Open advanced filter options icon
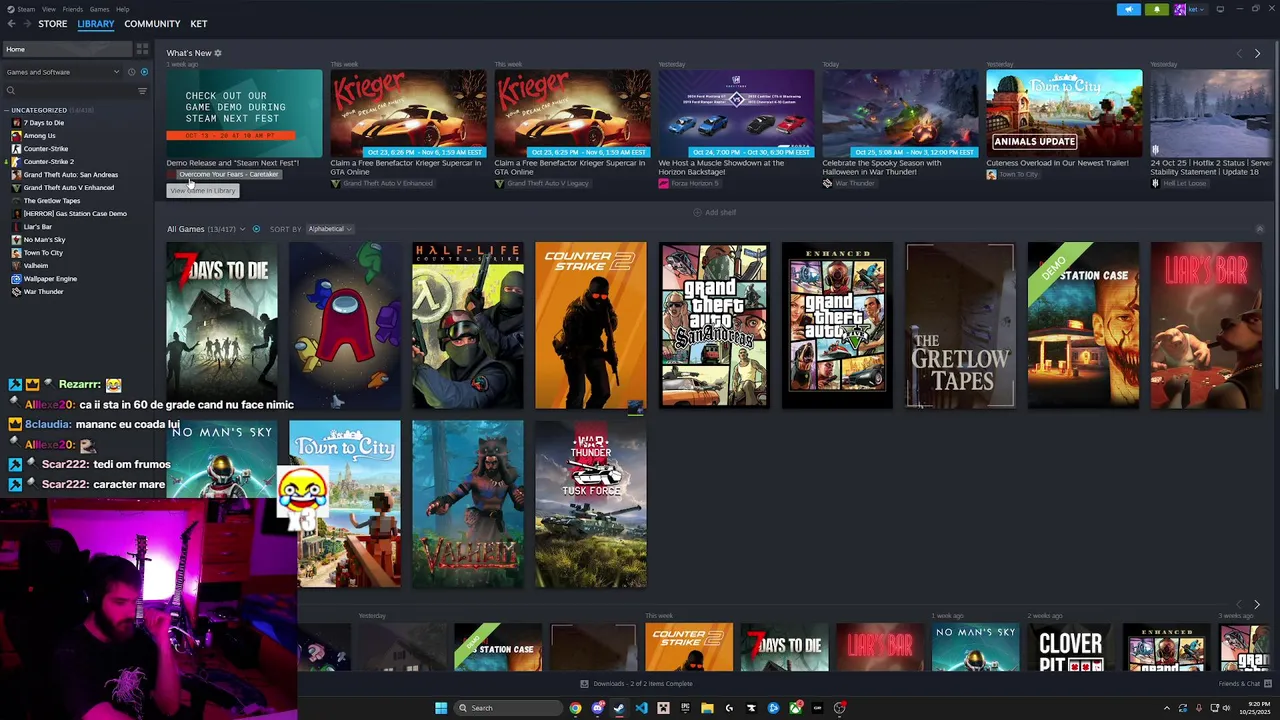 142,91
